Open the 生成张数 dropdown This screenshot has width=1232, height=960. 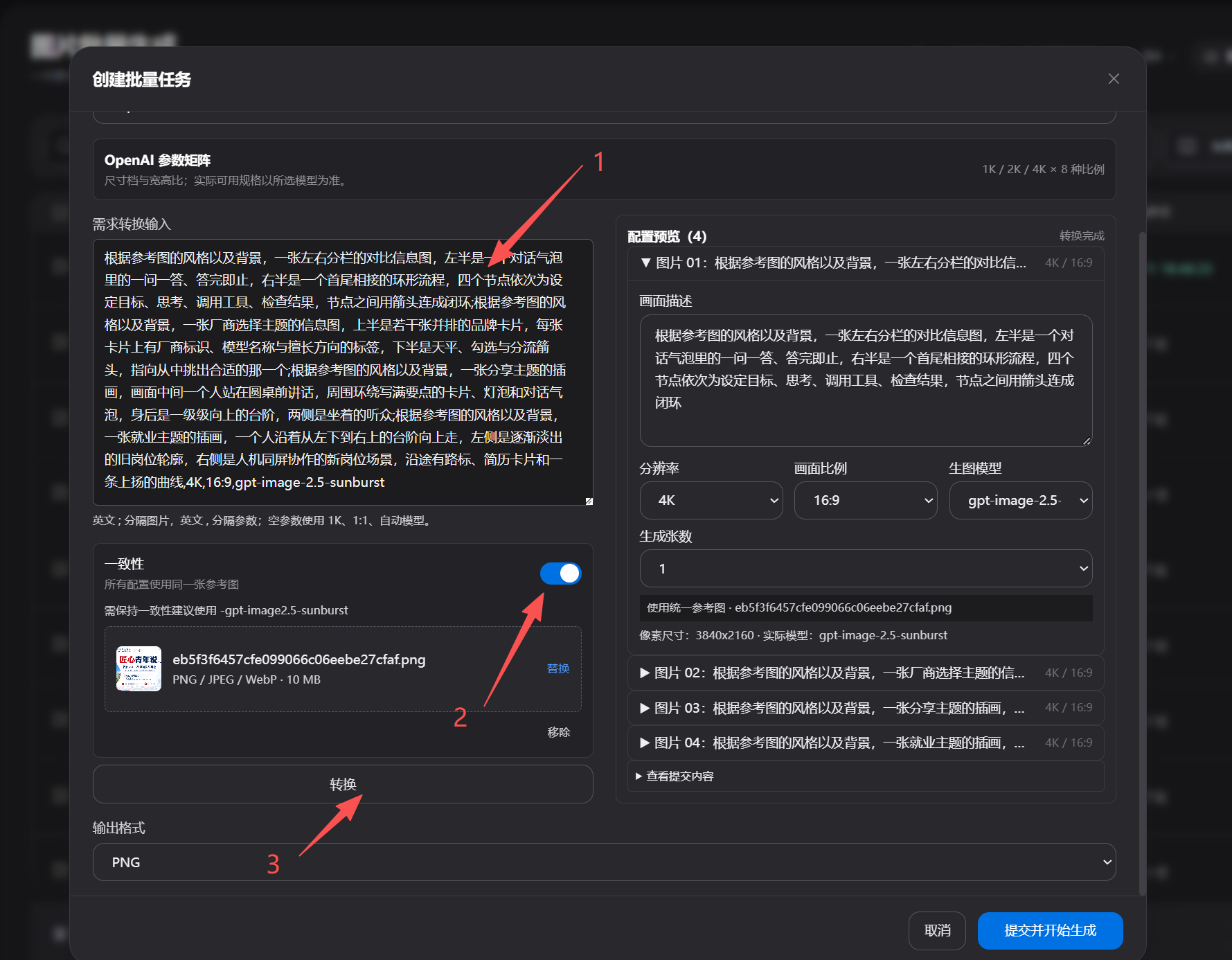[866, 569]
